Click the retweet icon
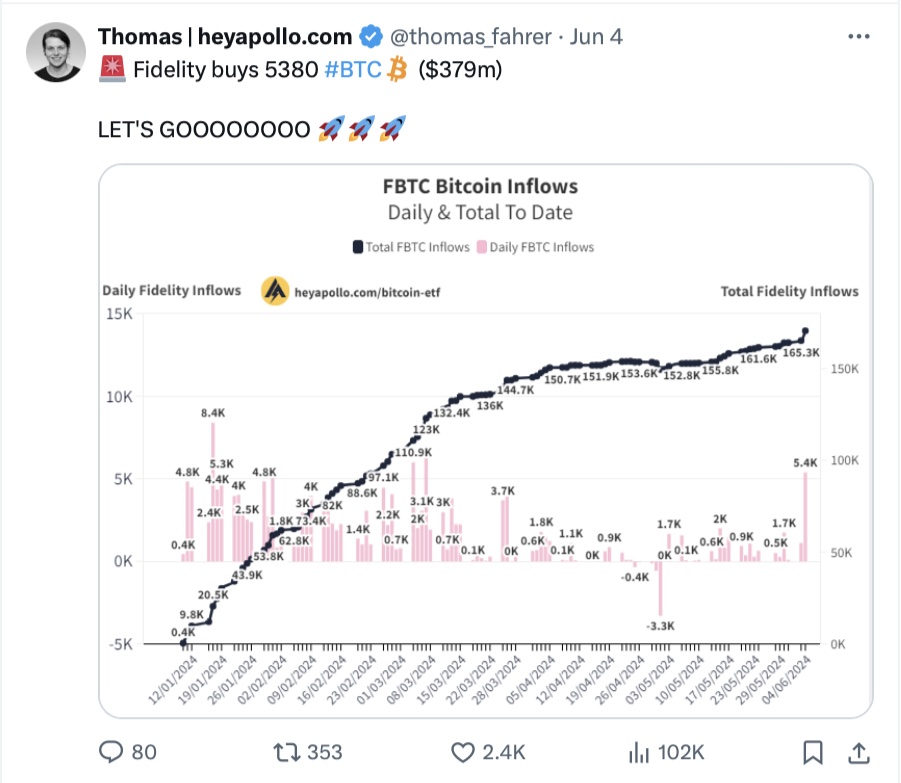The height and width of the screenshot is (783, 901). click(286, 752)
